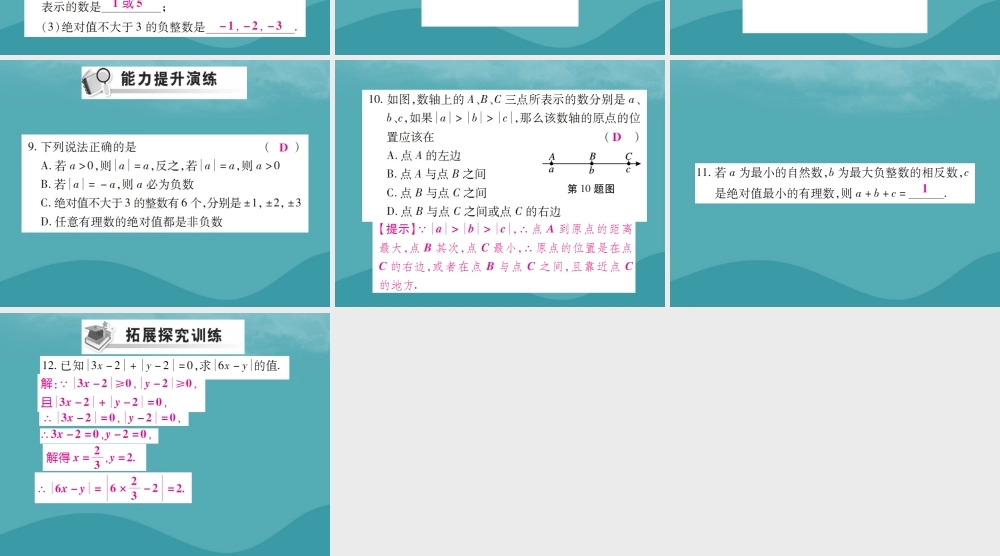
Task: Open the slide thumbnail with question 12
Action: pos(165,434)
